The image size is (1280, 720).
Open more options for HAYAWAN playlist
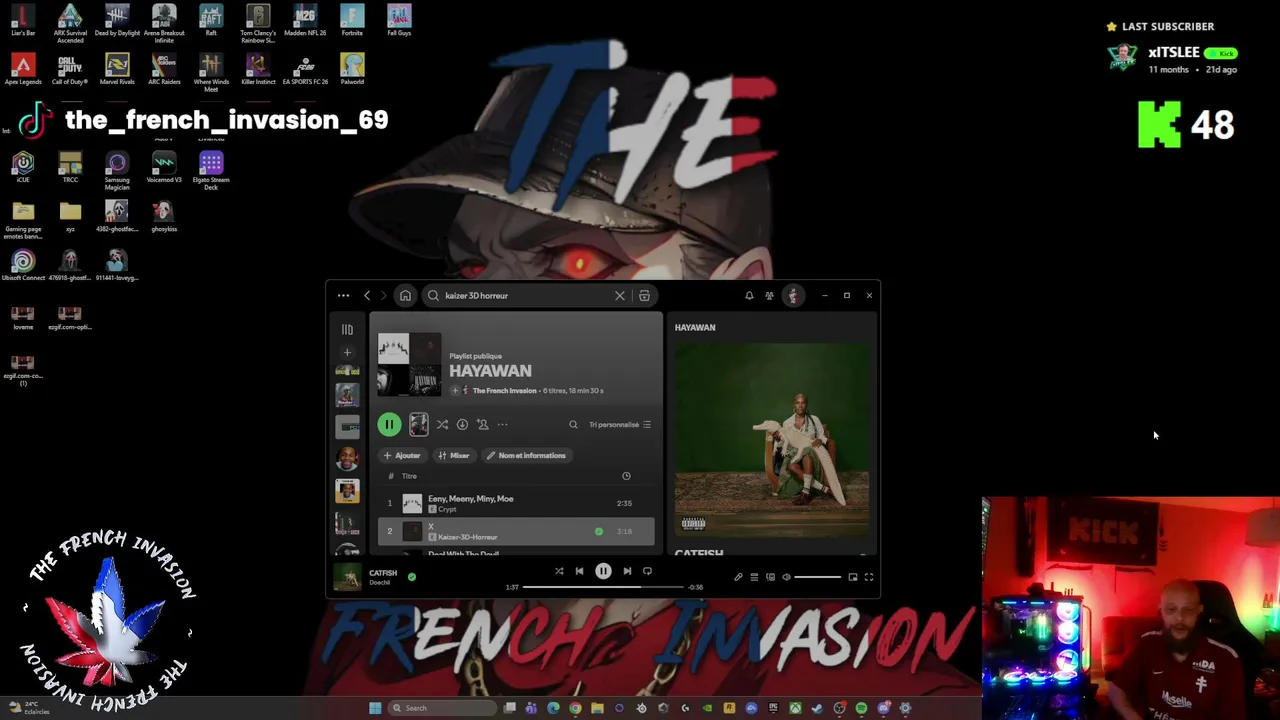502,425
